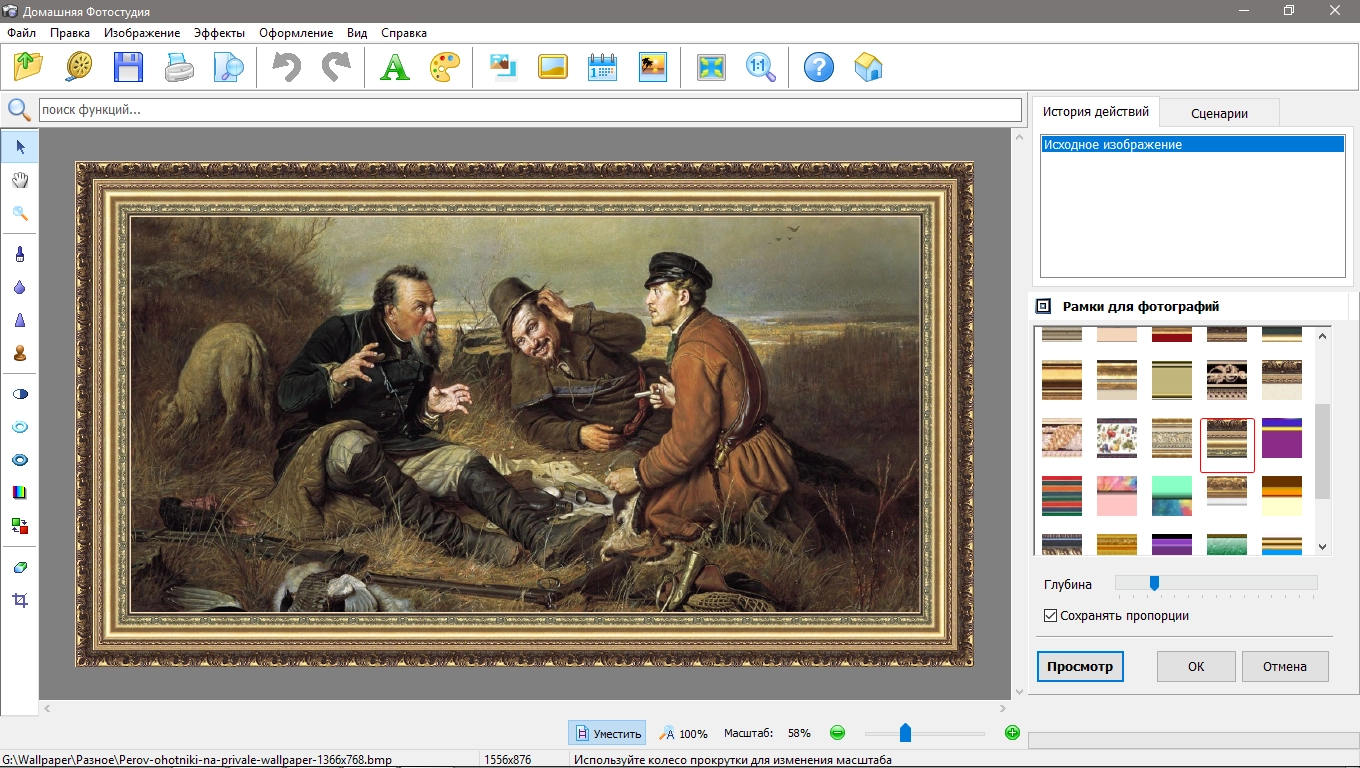The height and width of the screenshot is (768, 1360).
Task: Select the zoom magnifier tool in sidebar
Action: [20, 213]
